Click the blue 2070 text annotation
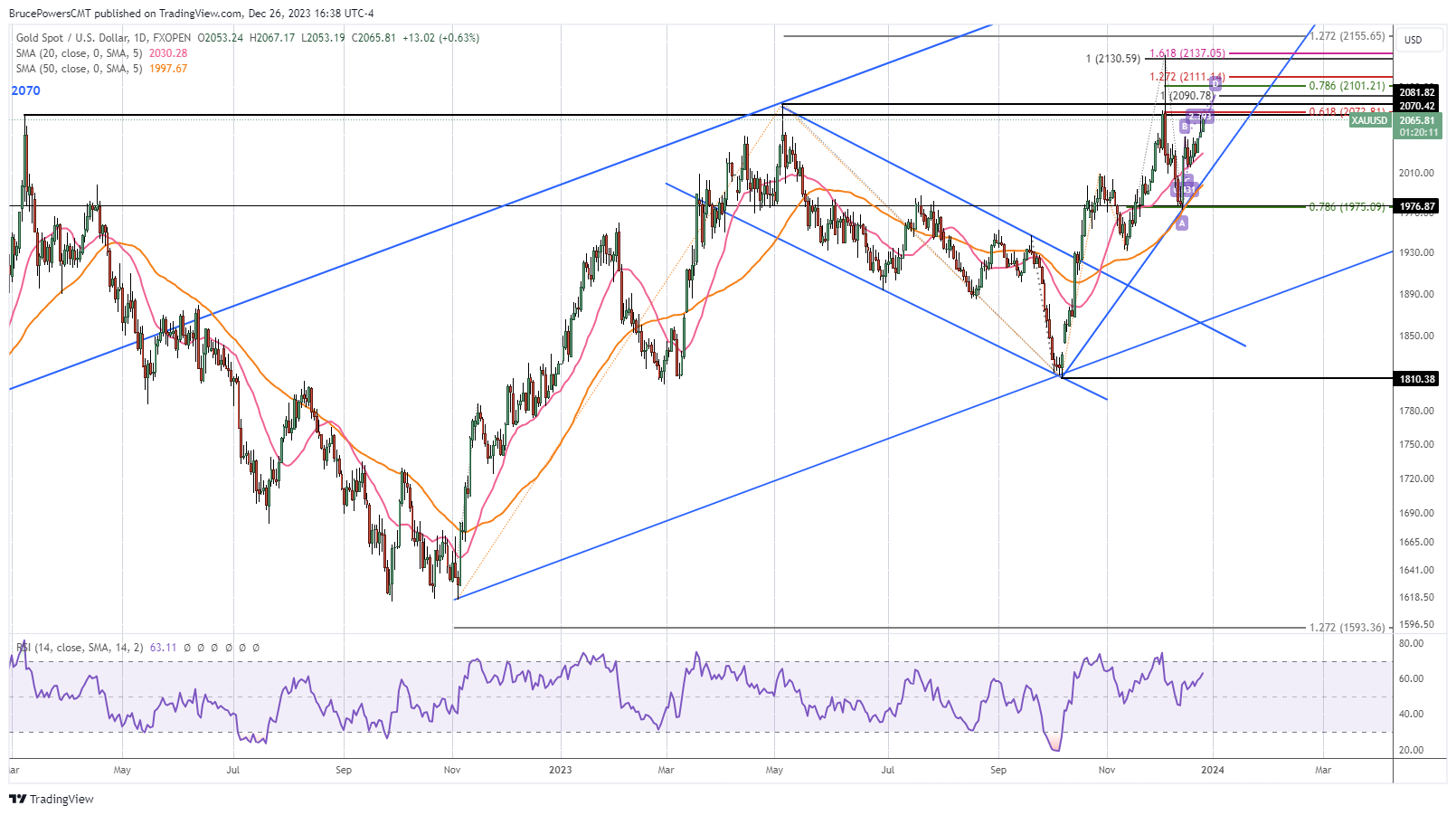 click(25, 90)
